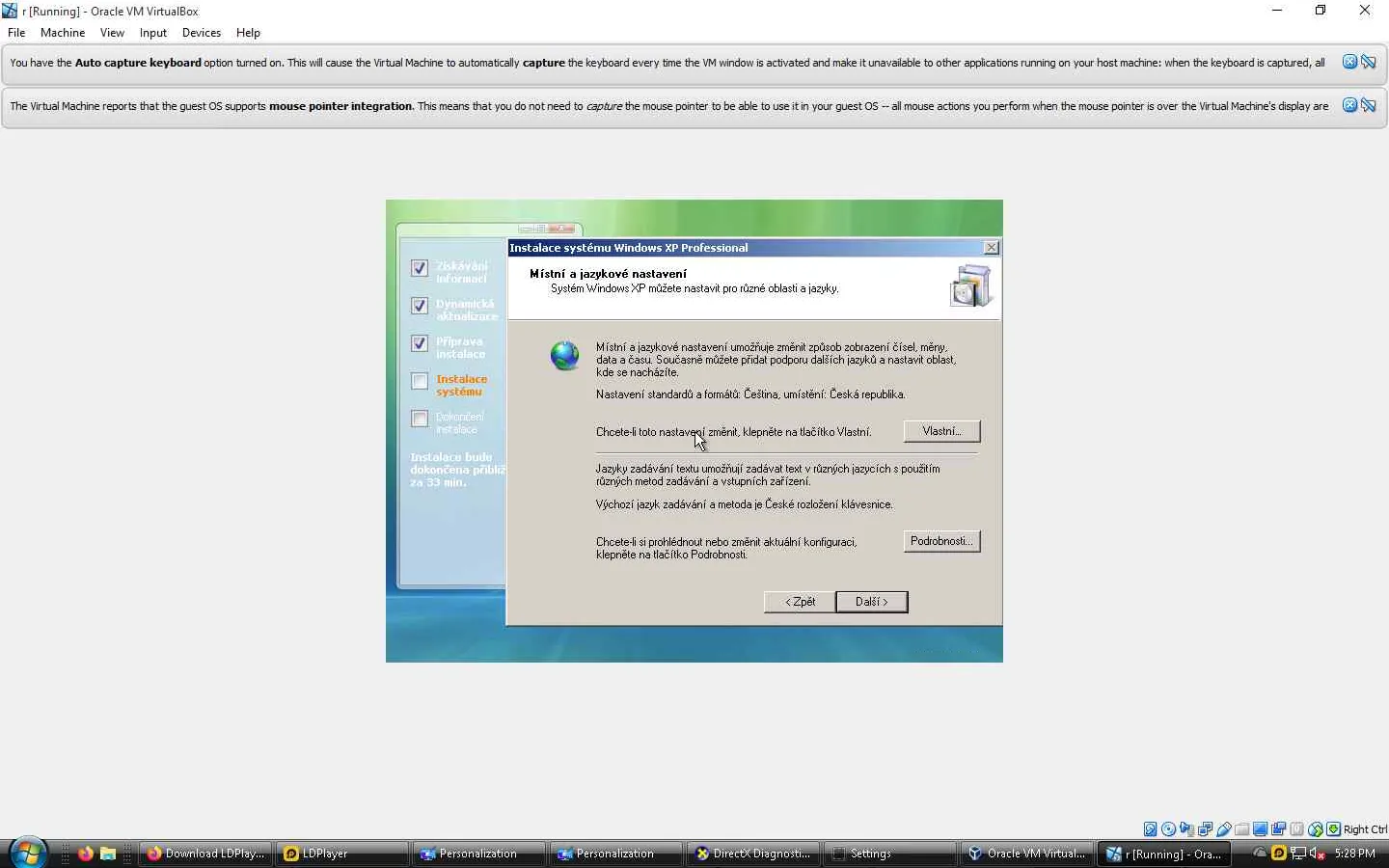Close the Windows XP installation dialog

tap(991, 248)
